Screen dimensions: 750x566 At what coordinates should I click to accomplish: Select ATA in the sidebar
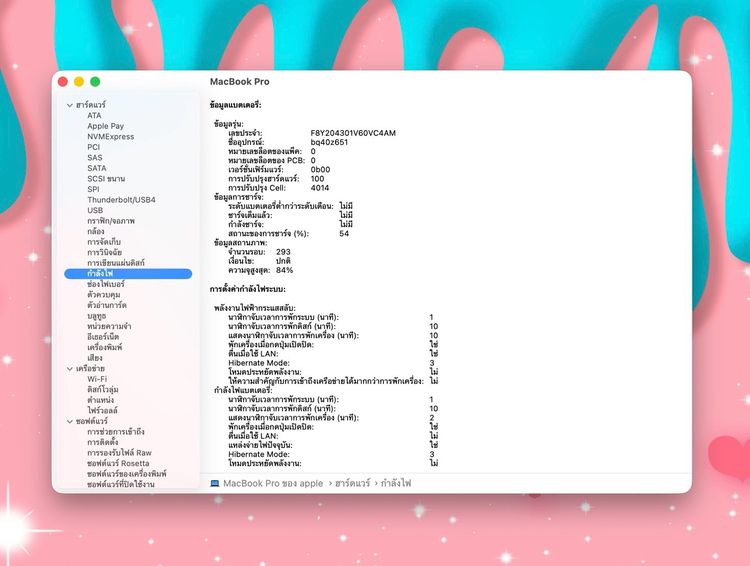pyautogui.click(x=94, y=115)
